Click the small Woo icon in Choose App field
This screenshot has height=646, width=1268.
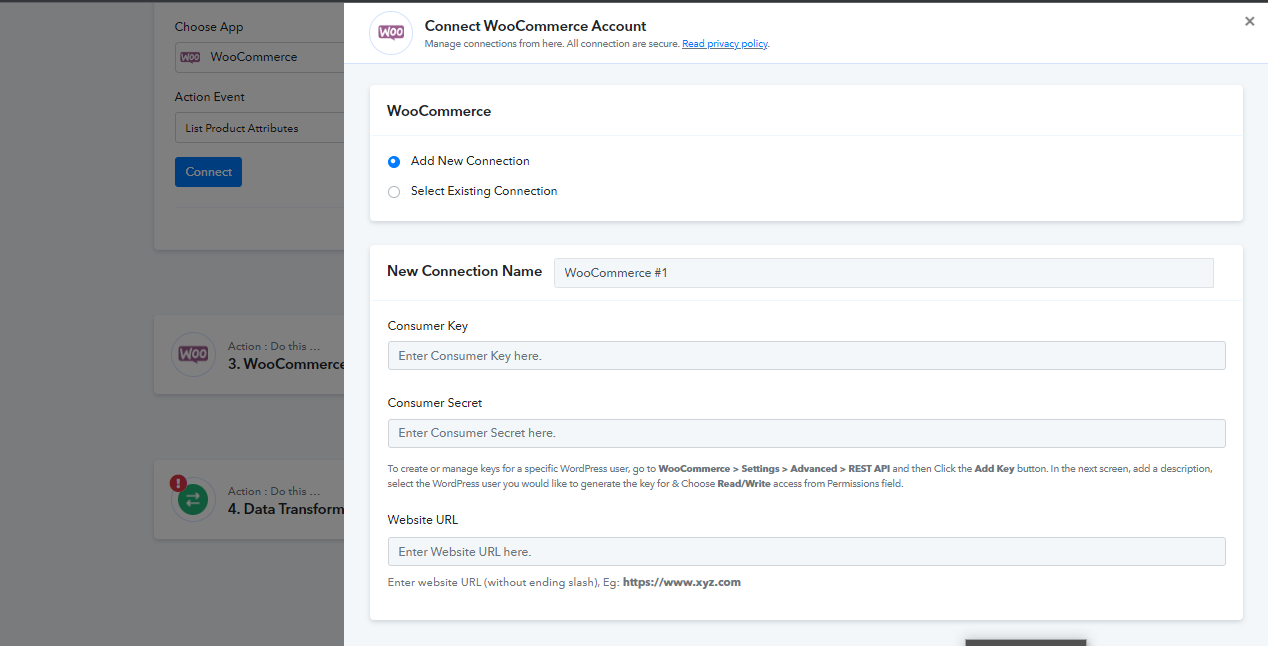(190, 57)
